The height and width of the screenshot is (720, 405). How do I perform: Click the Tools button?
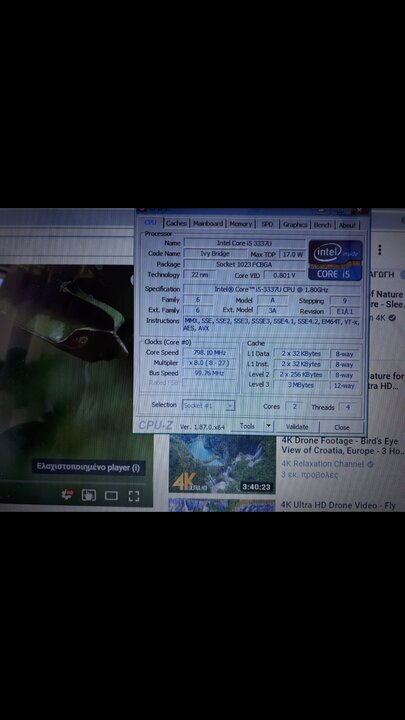coord(247,426)
